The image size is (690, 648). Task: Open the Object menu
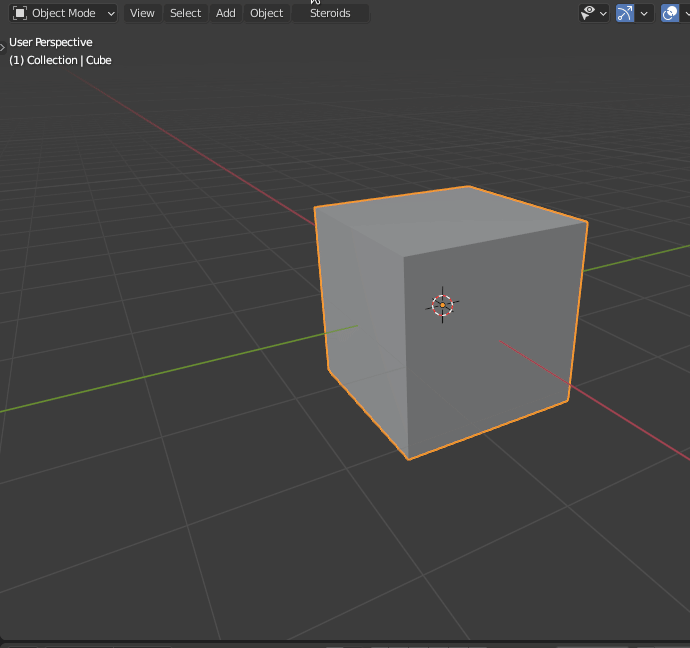click(x=266, y=13)
